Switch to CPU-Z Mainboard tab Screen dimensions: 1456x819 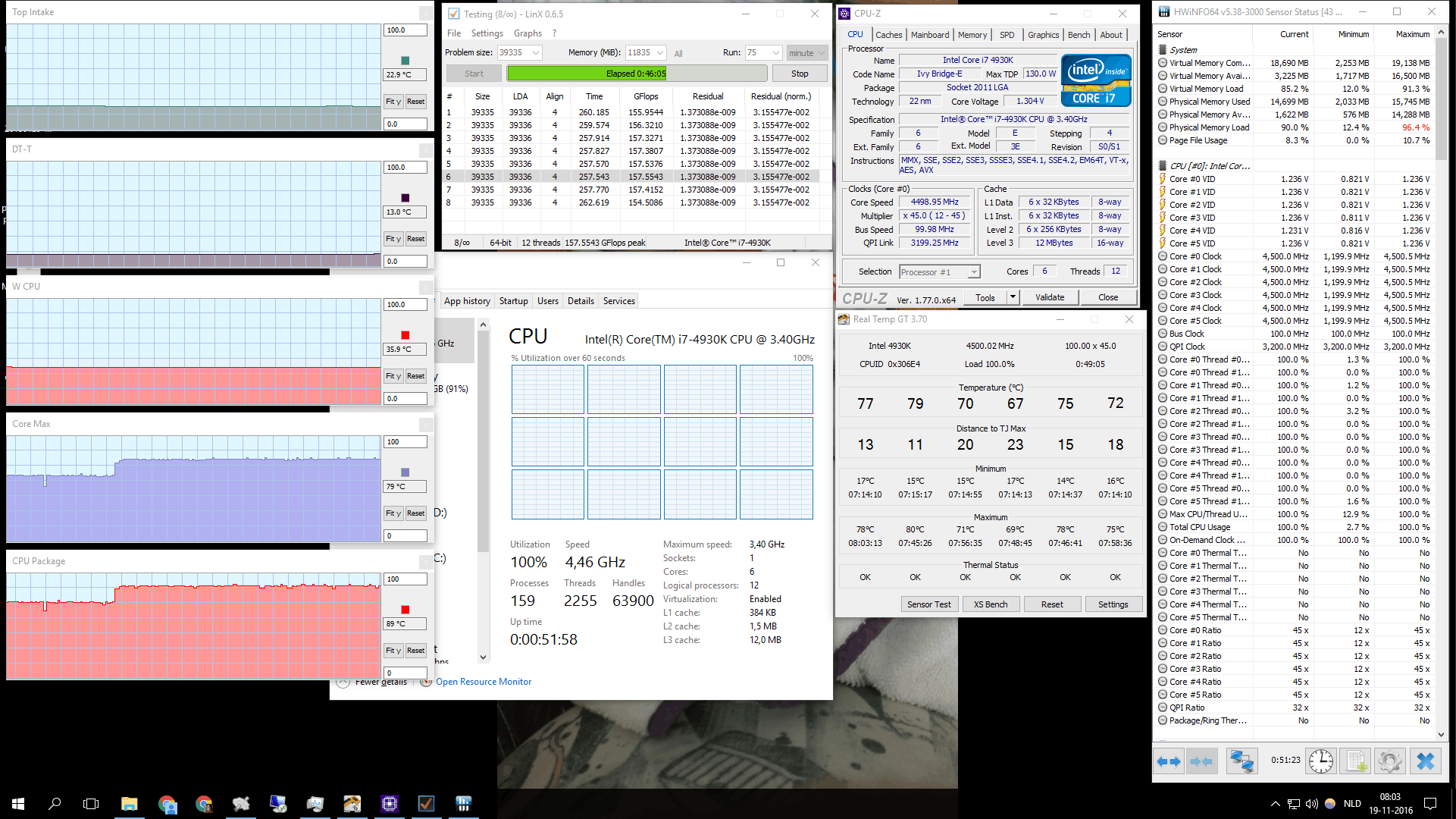930,35
